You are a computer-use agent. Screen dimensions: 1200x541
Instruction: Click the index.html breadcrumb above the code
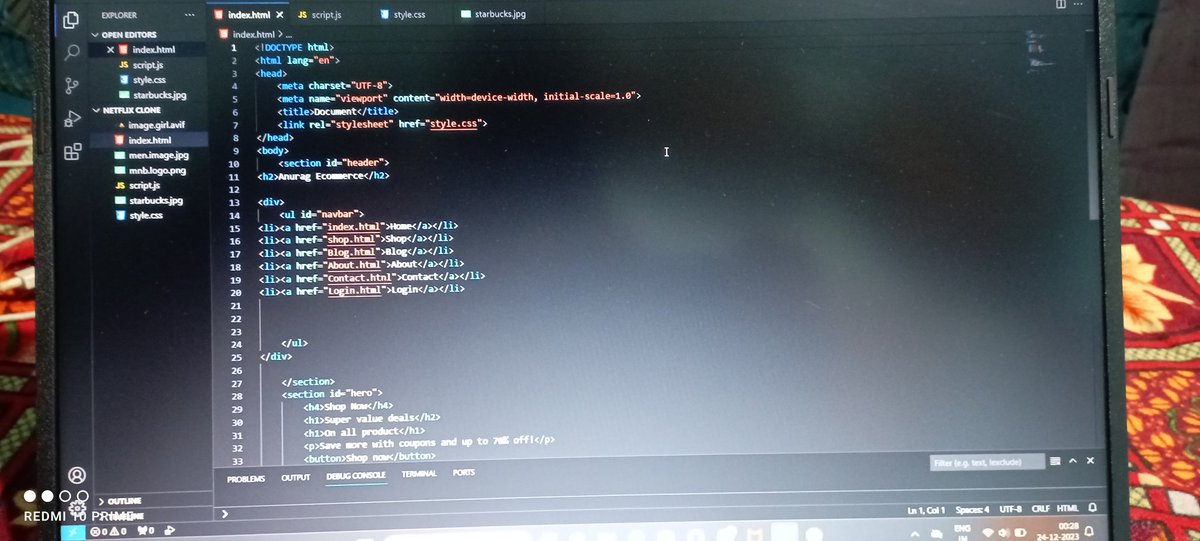252,34
